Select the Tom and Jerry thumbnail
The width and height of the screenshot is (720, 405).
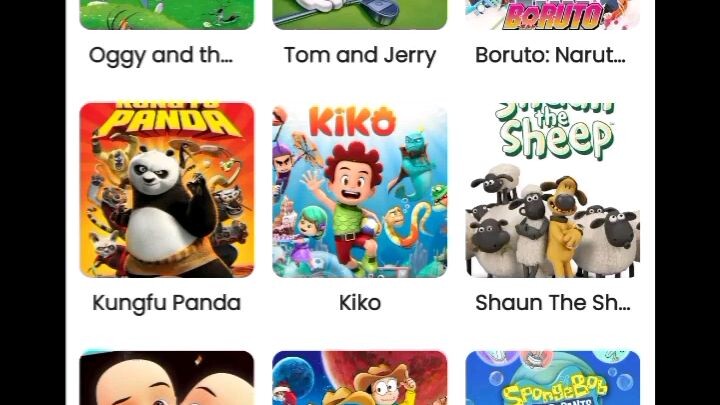click(360, 15)
